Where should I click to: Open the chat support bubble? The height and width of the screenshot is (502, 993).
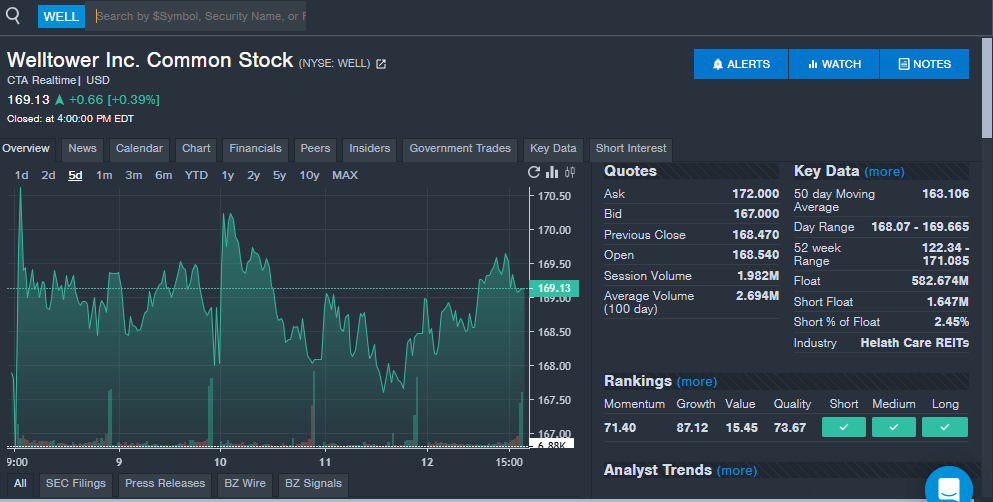click(949, 487)
